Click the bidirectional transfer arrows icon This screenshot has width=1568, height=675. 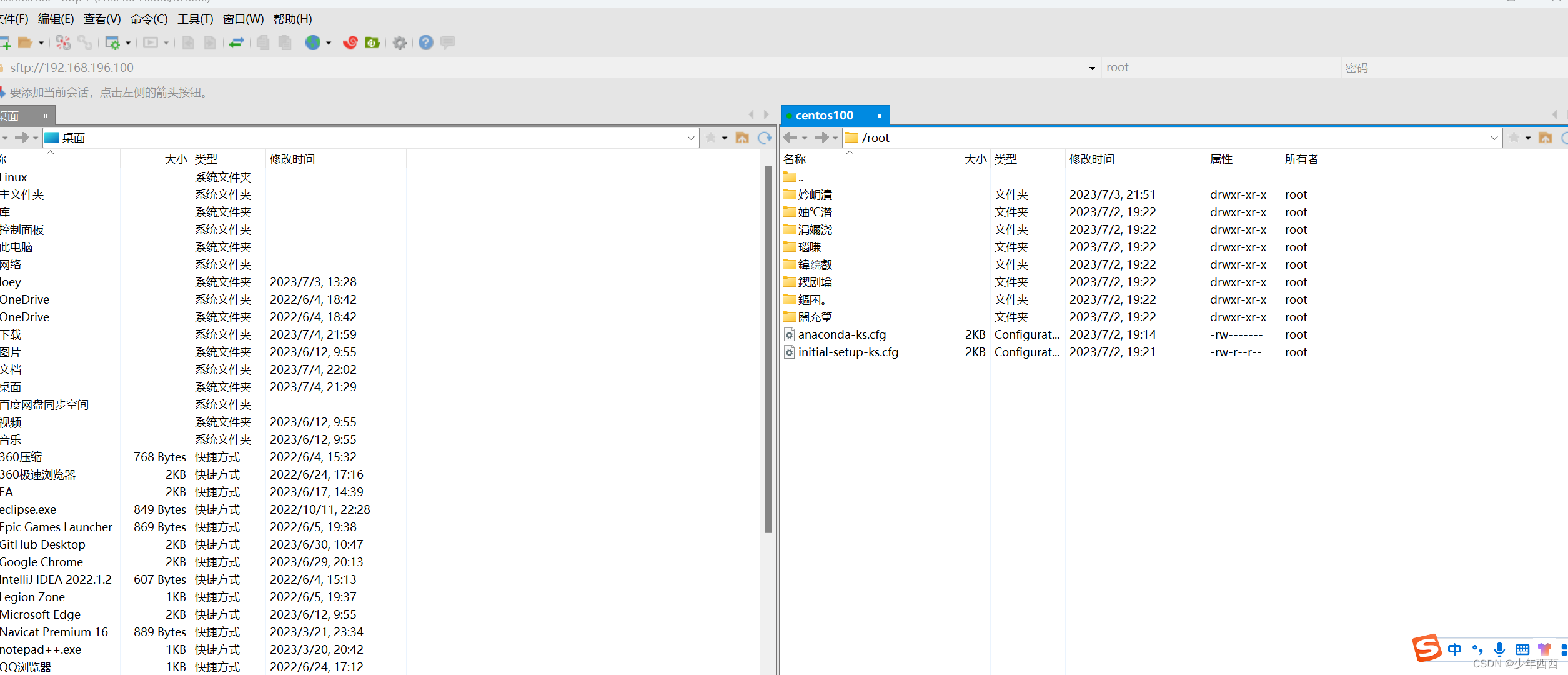pos(237,42)
